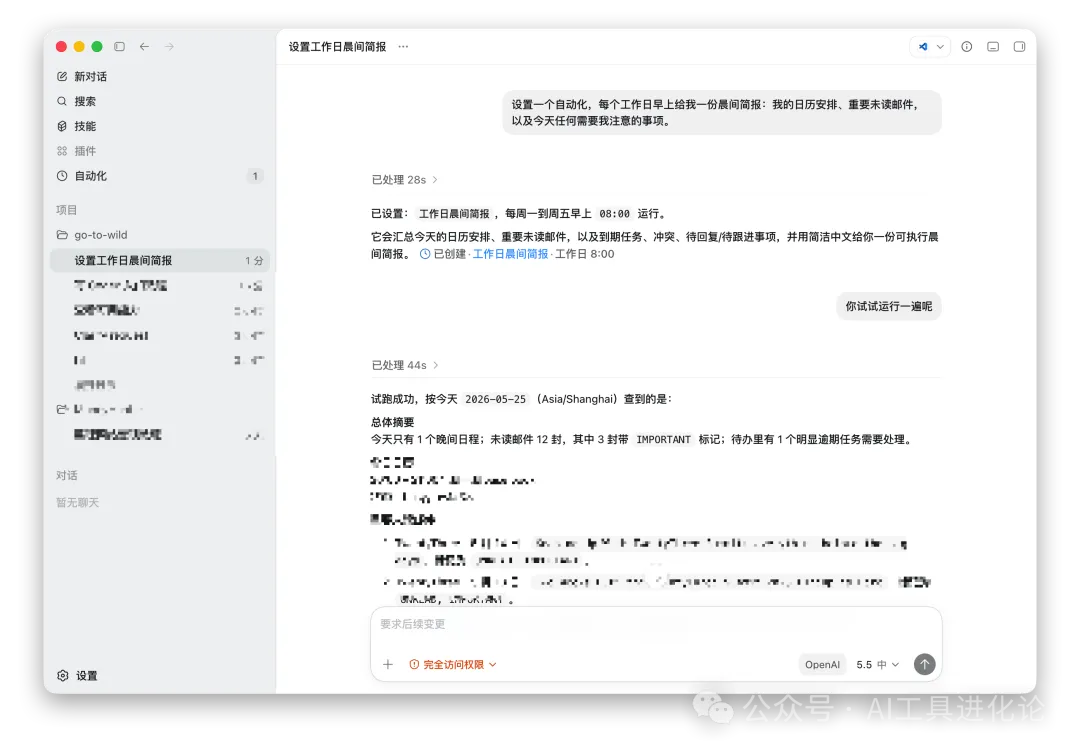Click the 对话 section heading

[x=67, y=475]
